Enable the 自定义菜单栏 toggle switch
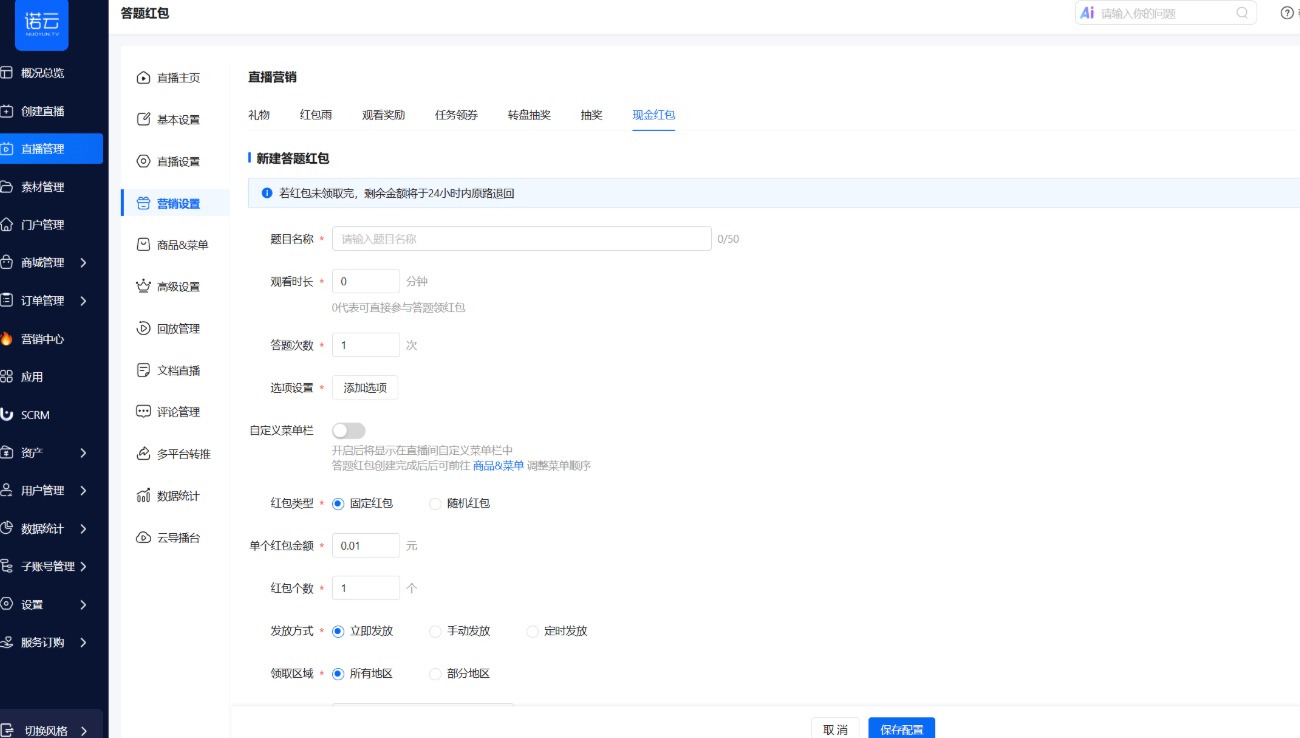1300x738 pixels. coord(348,431)
